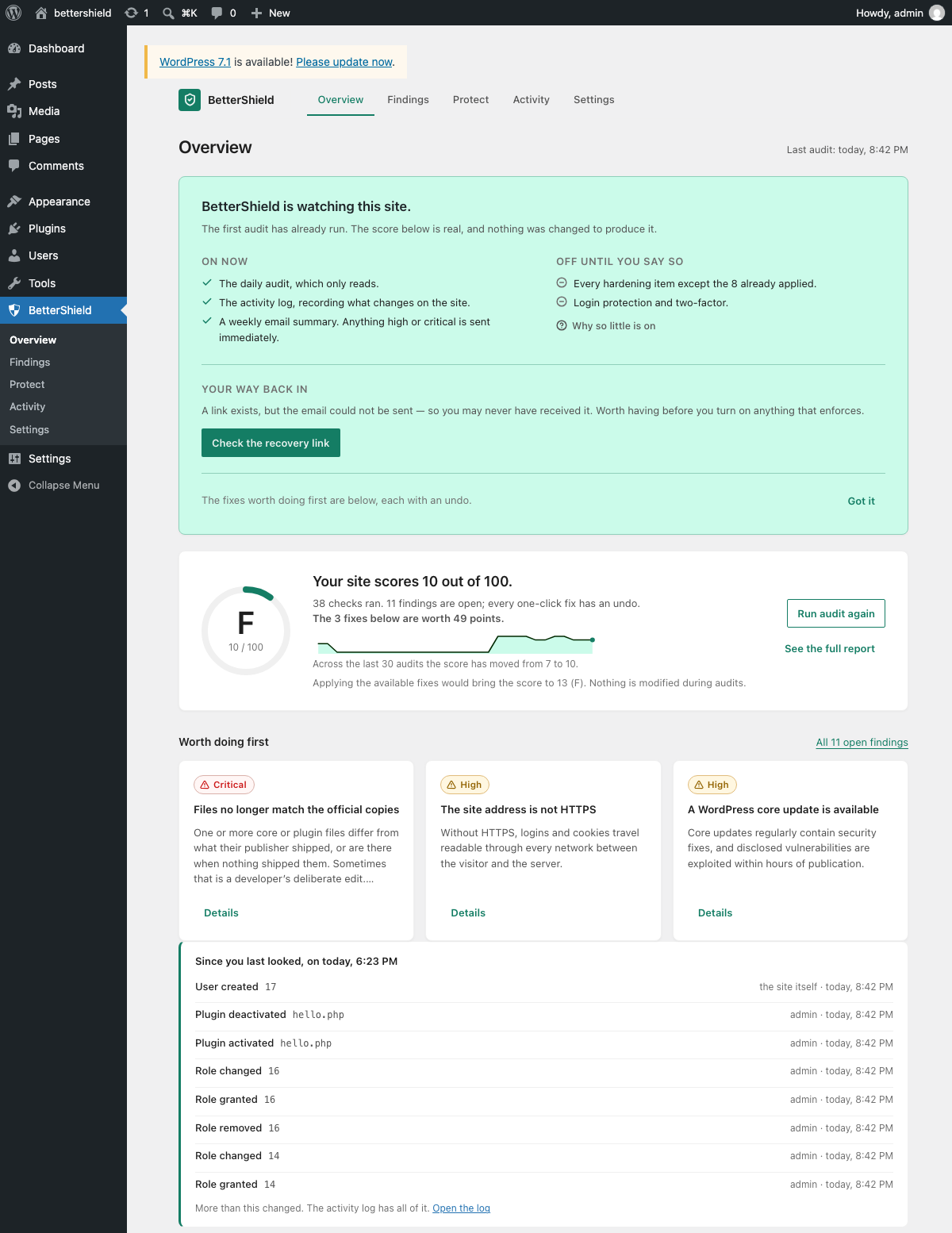Click the Plugins plug icon
Image resolution: width=952 pixels, height=1233 pixels.
[x=14, y=229]
